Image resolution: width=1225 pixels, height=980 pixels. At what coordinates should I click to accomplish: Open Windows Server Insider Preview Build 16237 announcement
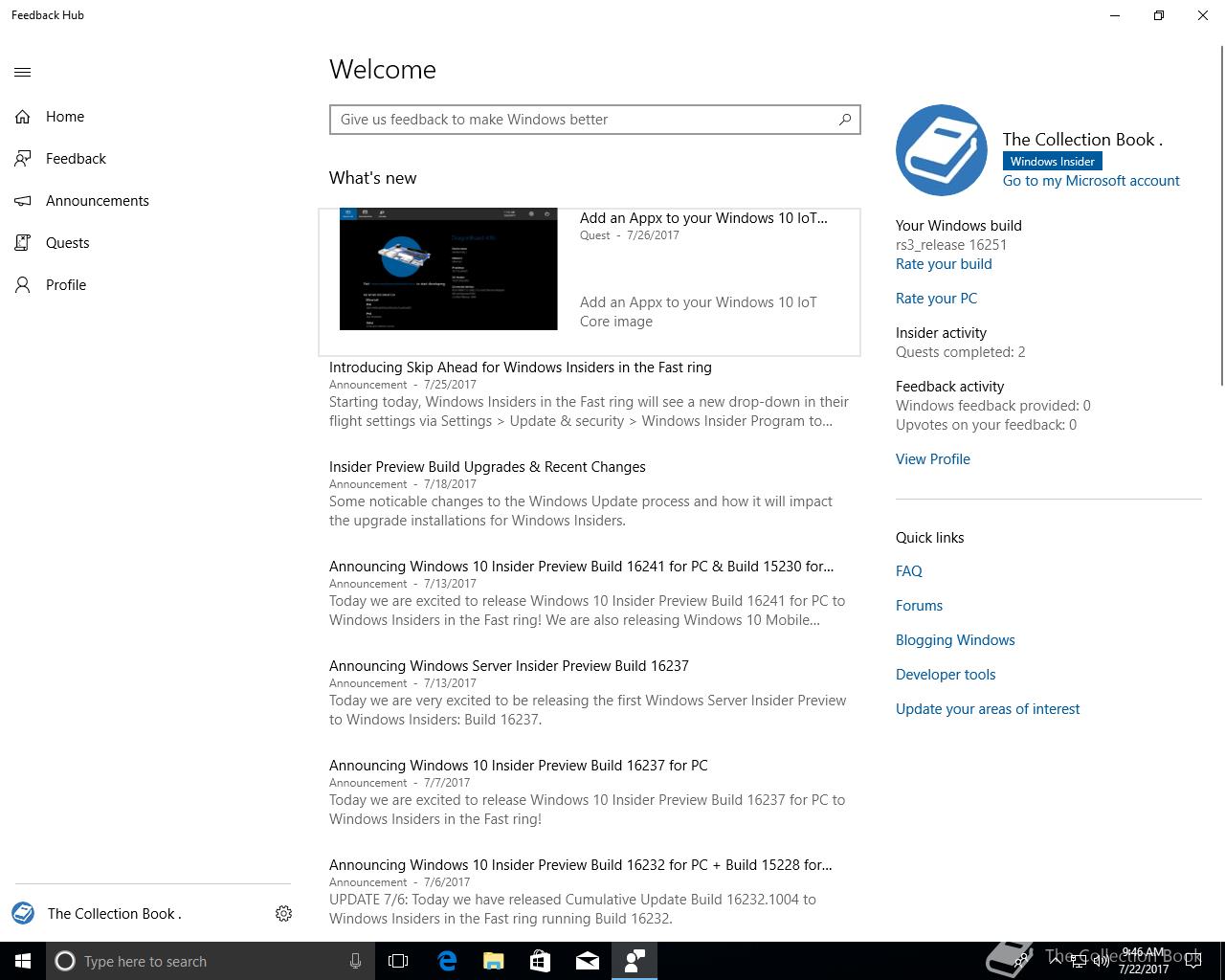[x=509, y=666]
